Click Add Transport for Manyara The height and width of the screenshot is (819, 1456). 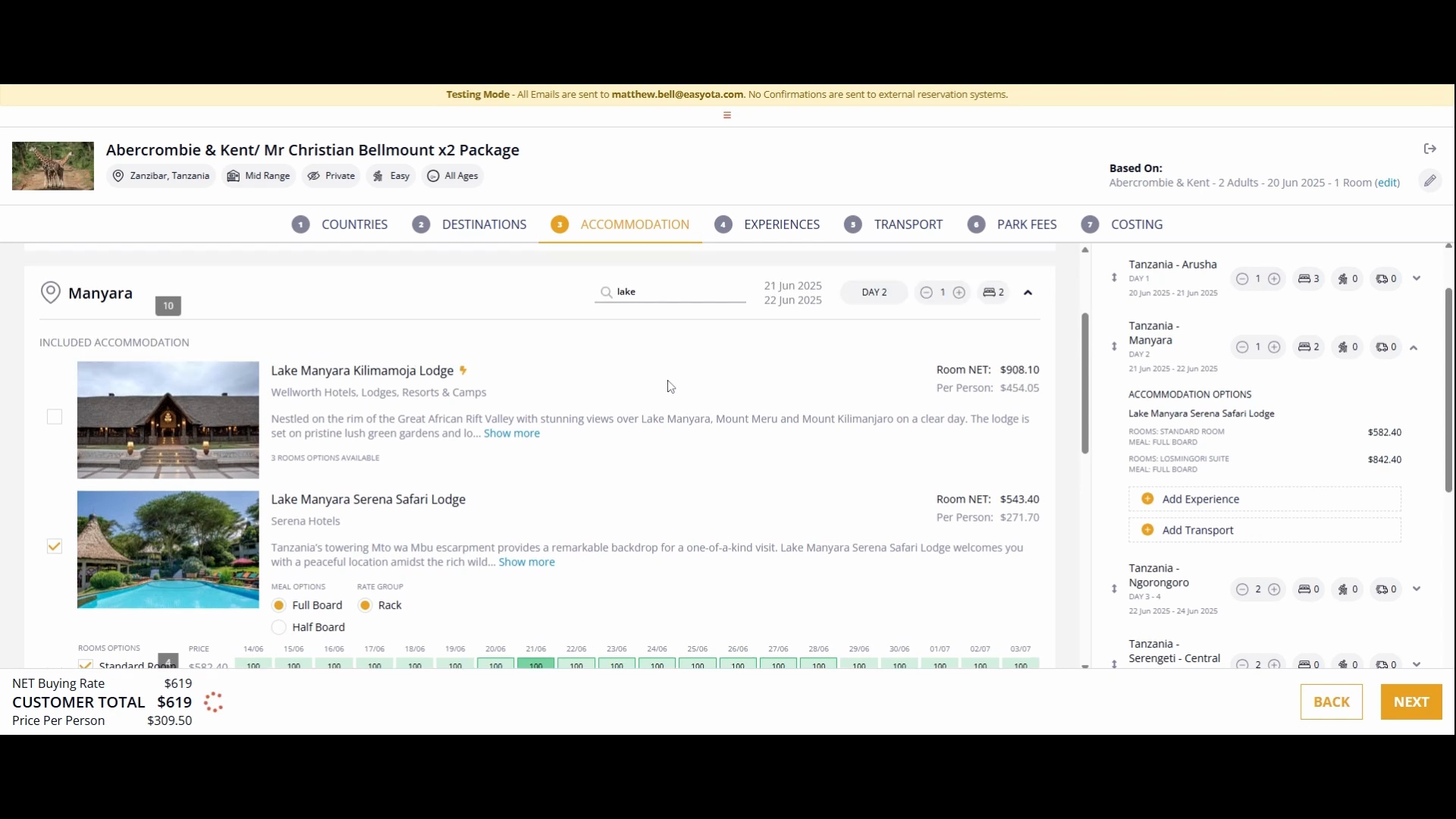click(1264, 530)
